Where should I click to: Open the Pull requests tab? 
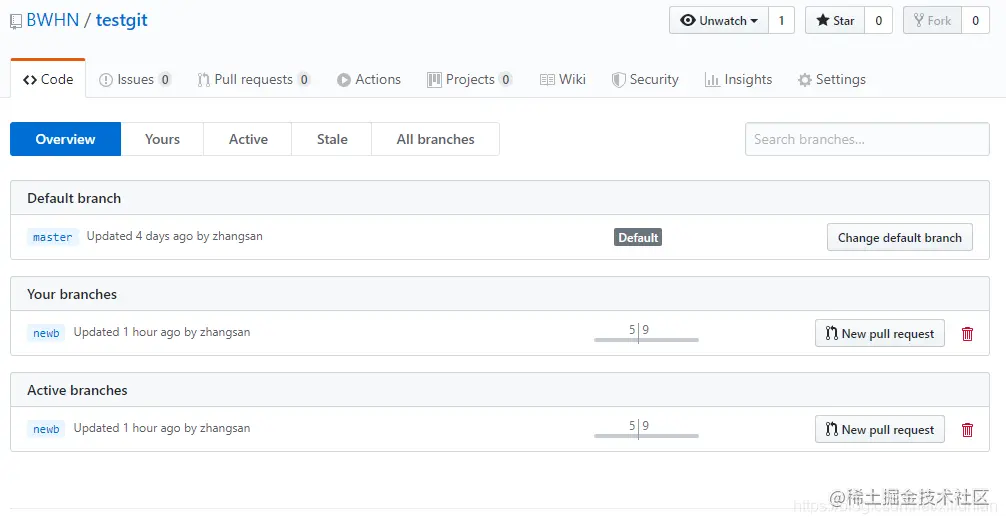pyautogui.click(x=254, y=80)
